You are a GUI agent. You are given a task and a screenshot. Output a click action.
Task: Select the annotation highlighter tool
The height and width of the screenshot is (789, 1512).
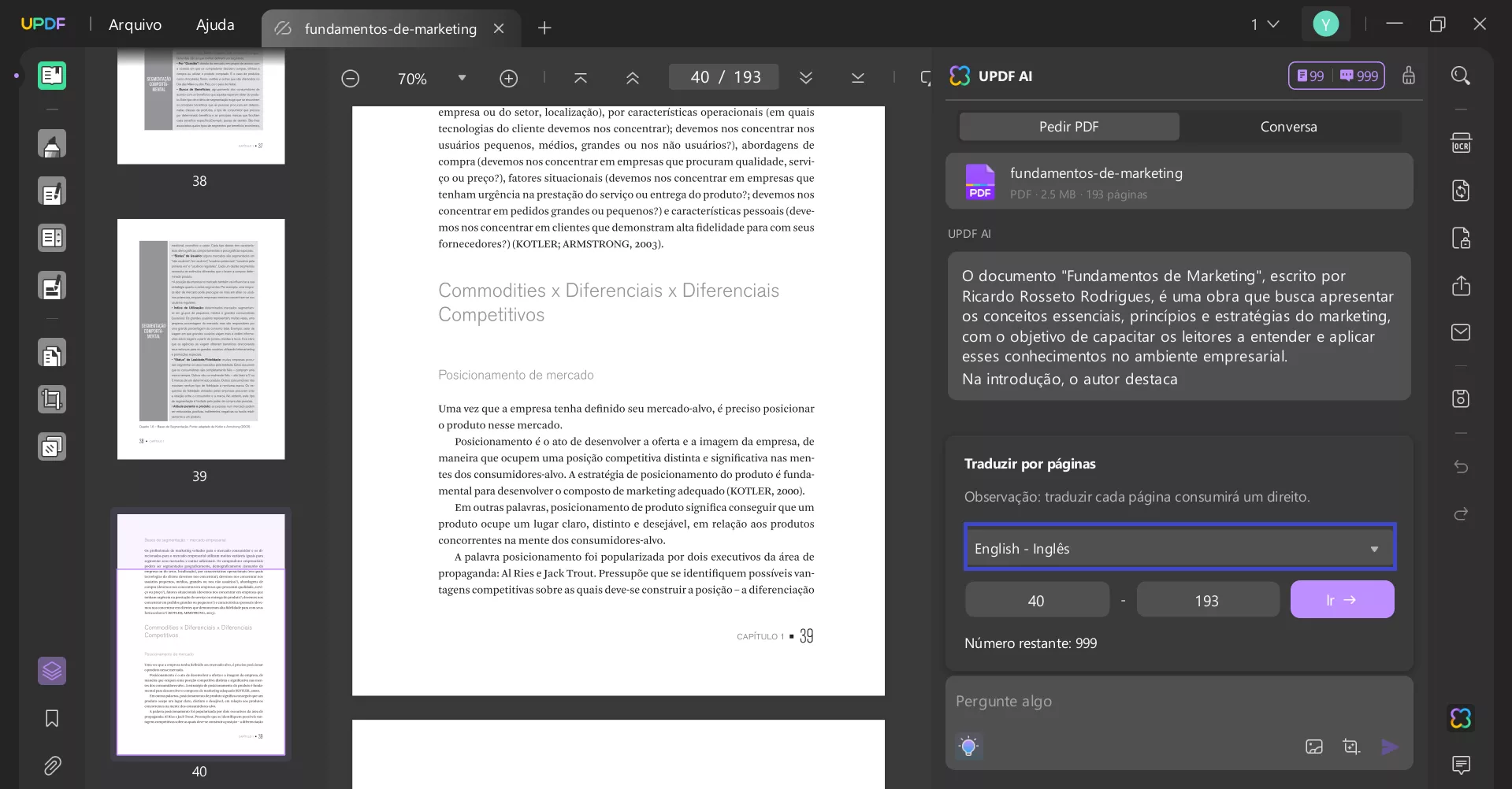pyautogui.click(x=52, y=144)
